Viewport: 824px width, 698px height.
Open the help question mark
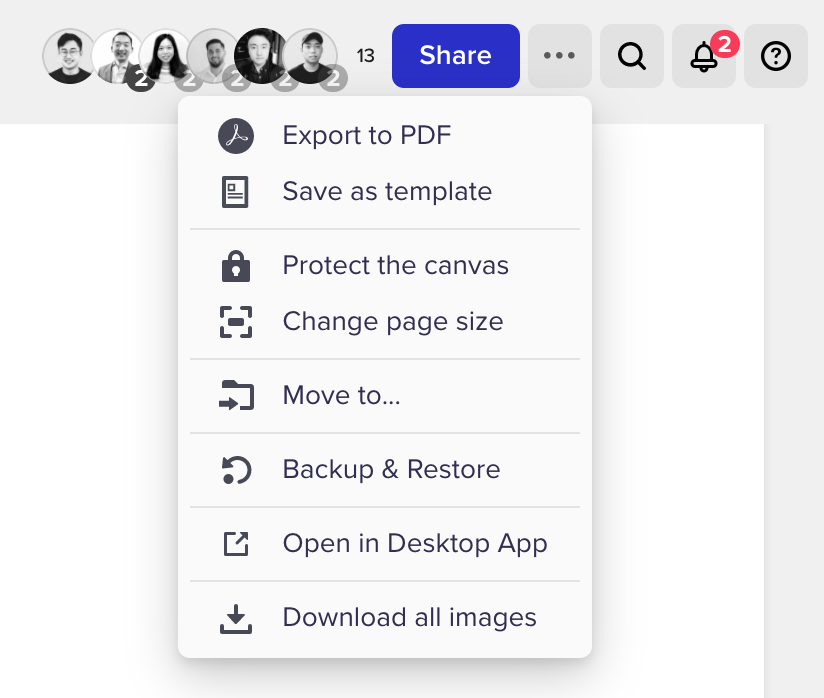click(776, 56)
